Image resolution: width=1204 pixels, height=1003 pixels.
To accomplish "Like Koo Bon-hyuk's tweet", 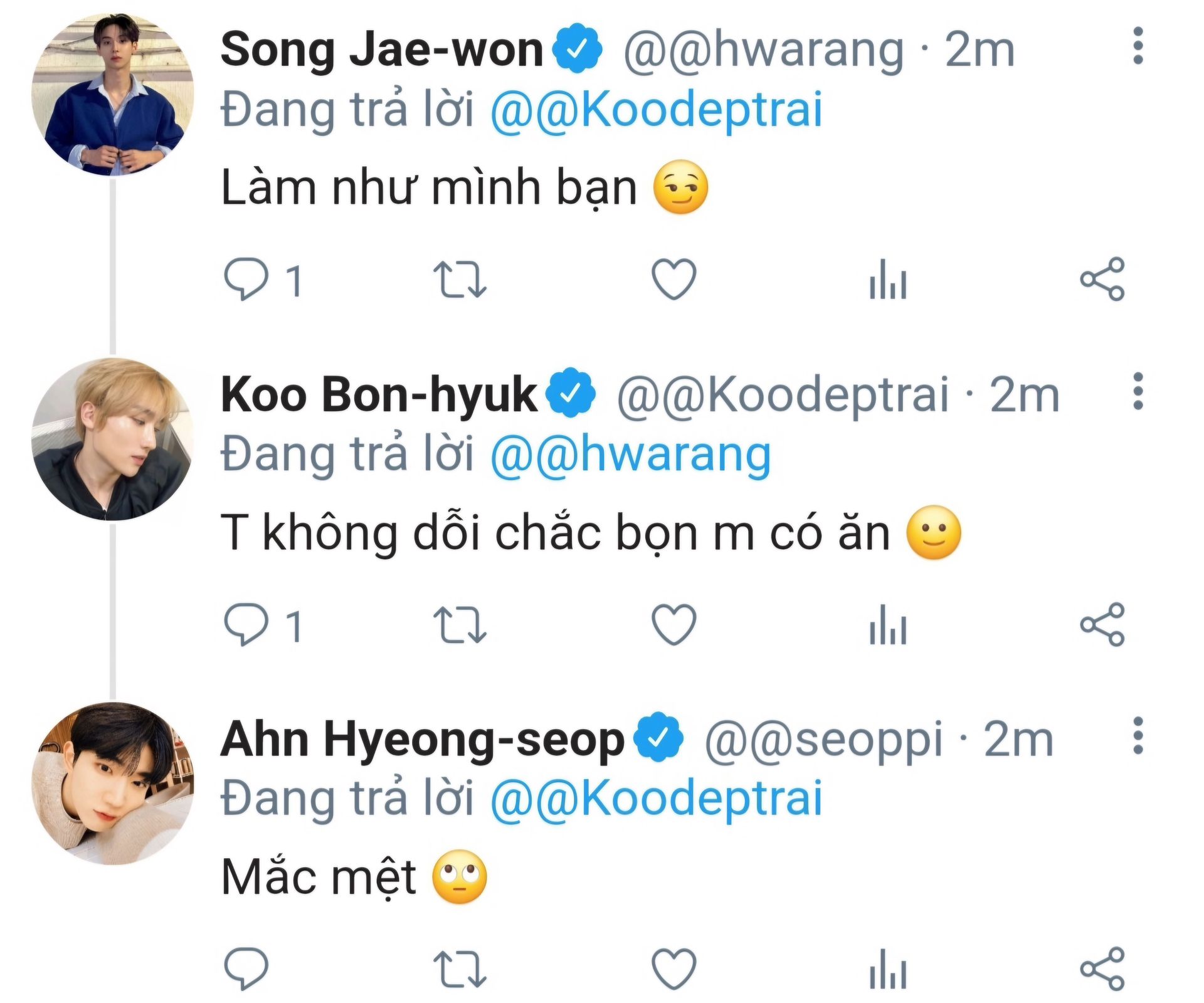I will [674, 624].
